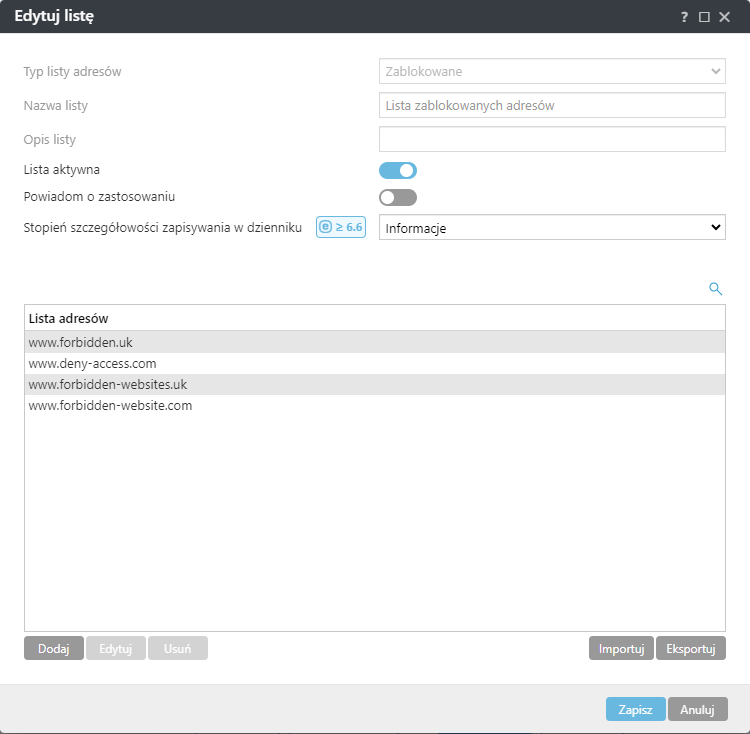Screen dimensions: 750x734
Task: Open the Typ listy adresów dropdown
Action: click(x=552, y=71)
